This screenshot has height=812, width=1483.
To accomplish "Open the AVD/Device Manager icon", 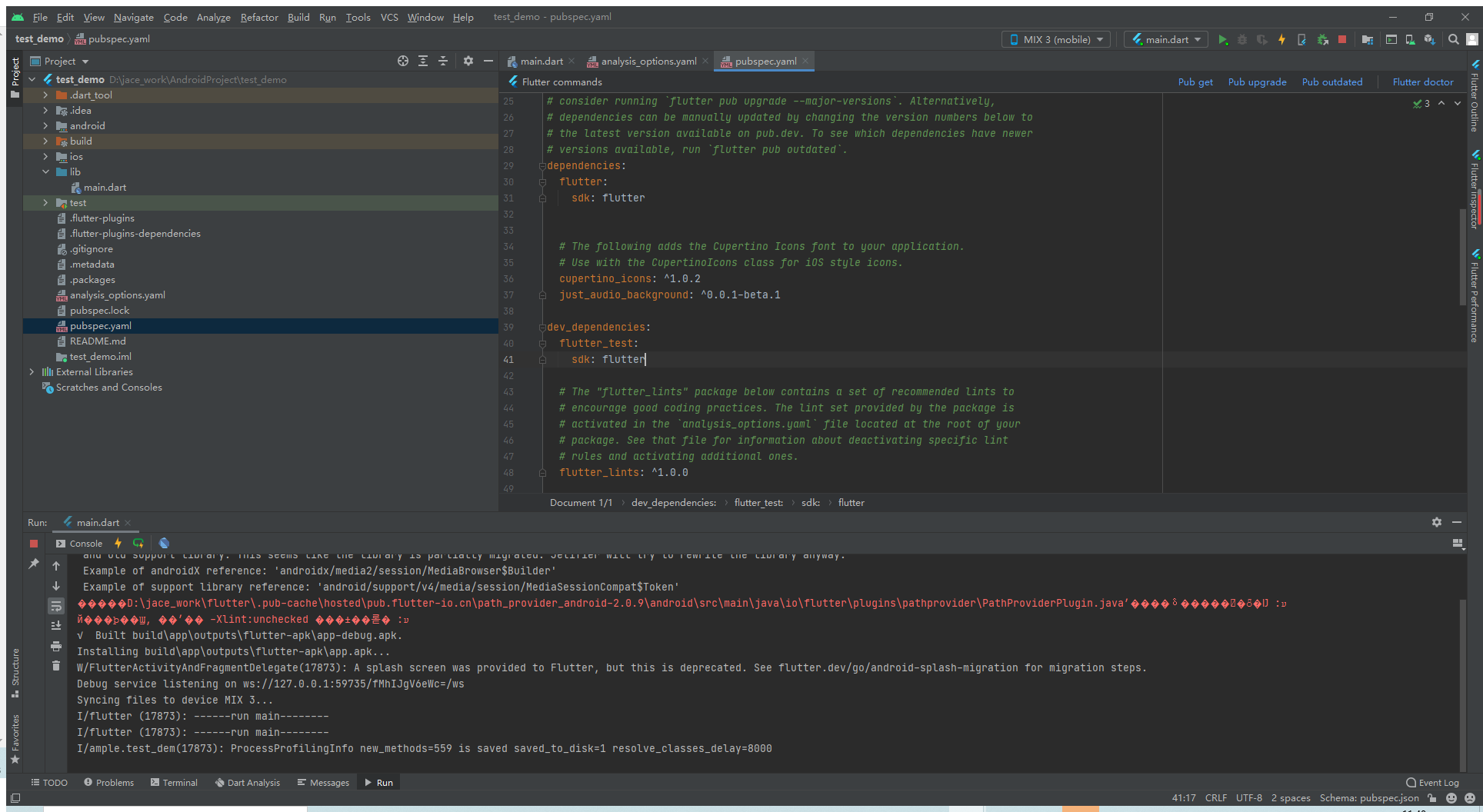I will pos(1410,39).
